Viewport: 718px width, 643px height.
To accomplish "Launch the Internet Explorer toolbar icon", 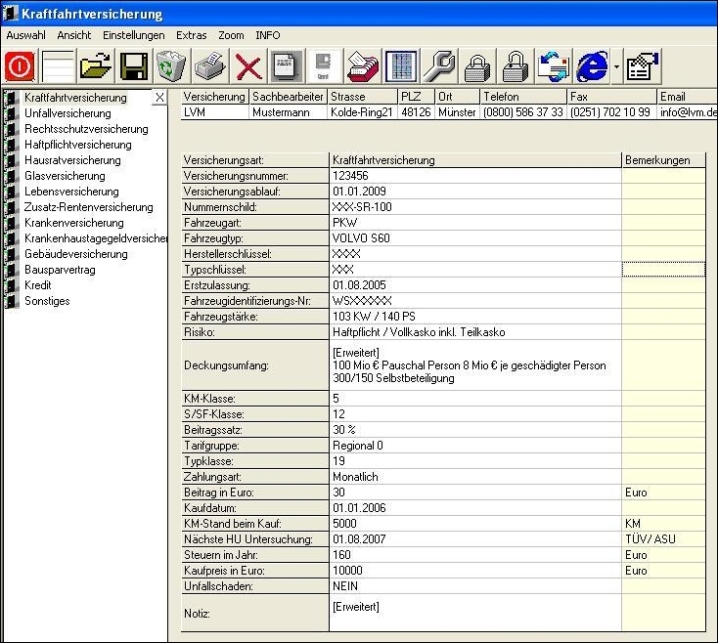I will pyautogui.click(x=594, y=66).
